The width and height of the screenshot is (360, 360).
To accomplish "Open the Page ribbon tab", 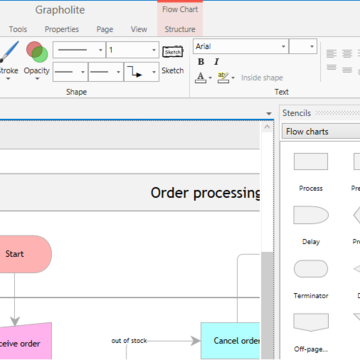I will (x=105, y=29).
